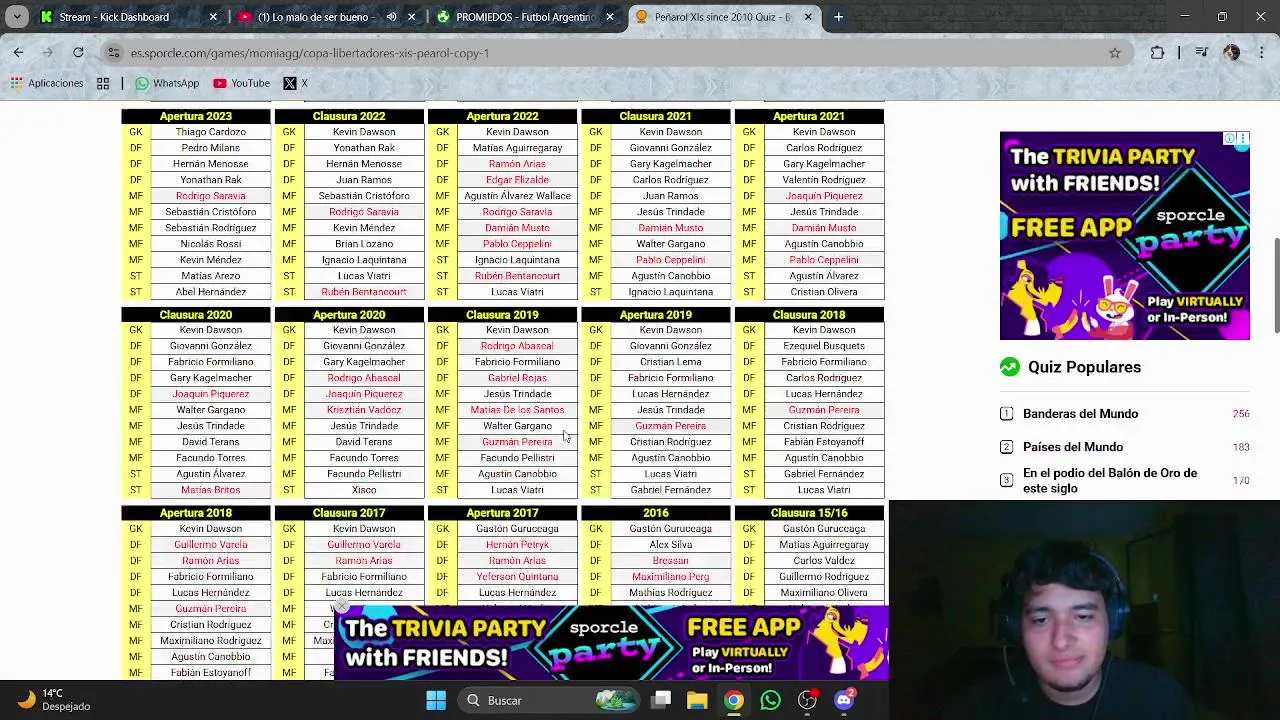The image size is (1280, 720).
Task: Select Agustín Álvarez Wallace in Apertura 2022
Action: point(517,196)
